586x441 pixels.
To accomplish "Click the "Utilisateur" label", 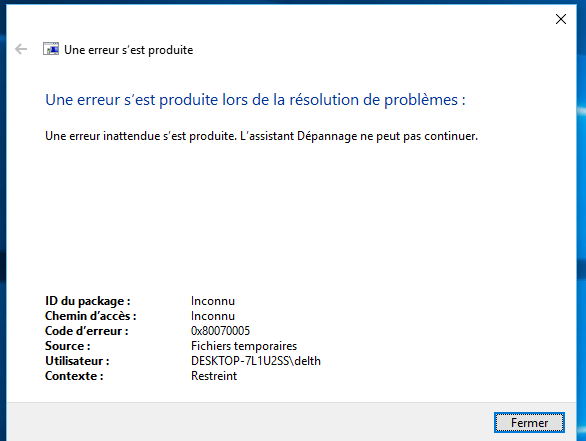I will coord(77,361).
